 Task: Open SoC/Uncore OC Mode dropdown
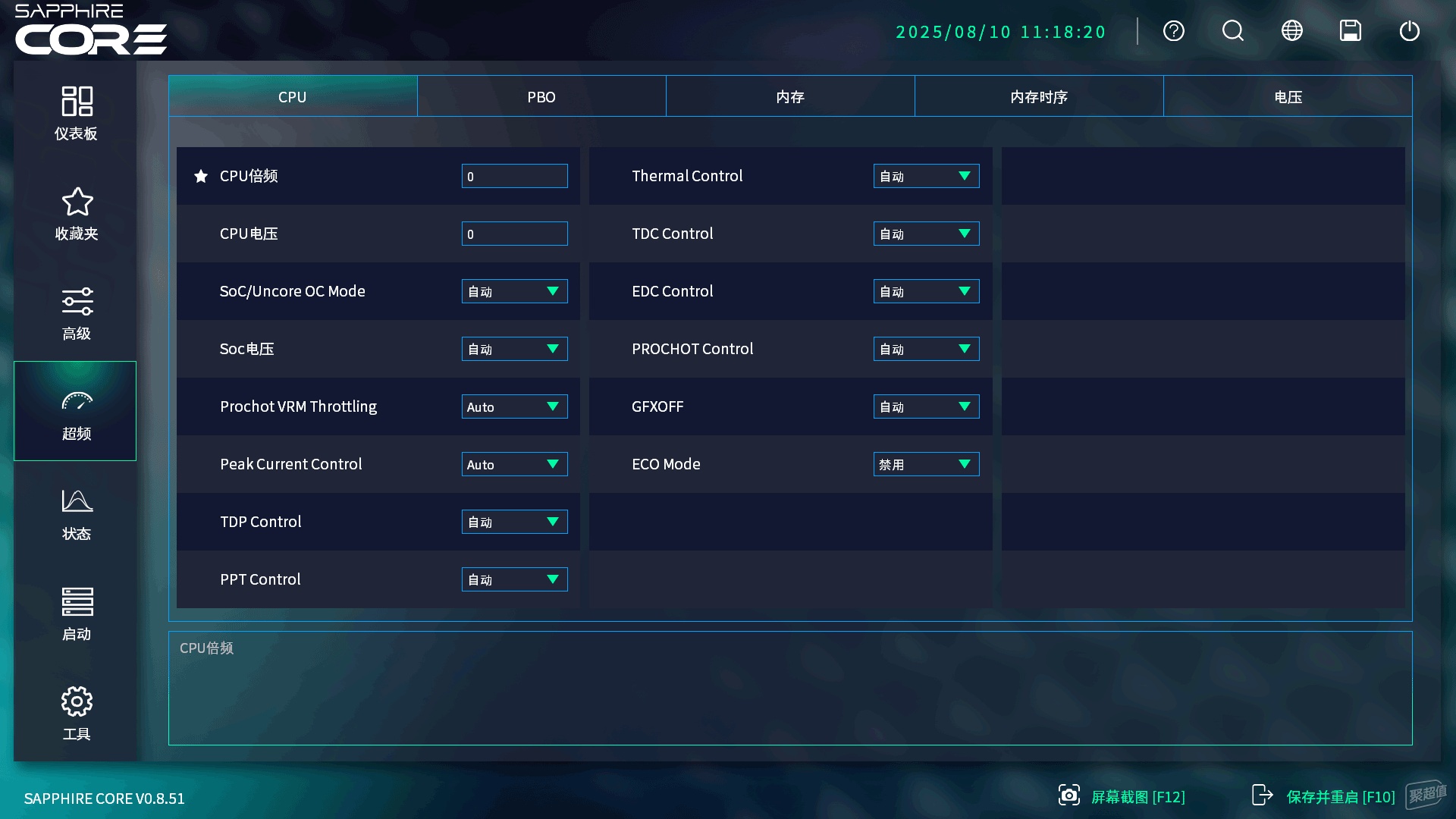(515, 291)
